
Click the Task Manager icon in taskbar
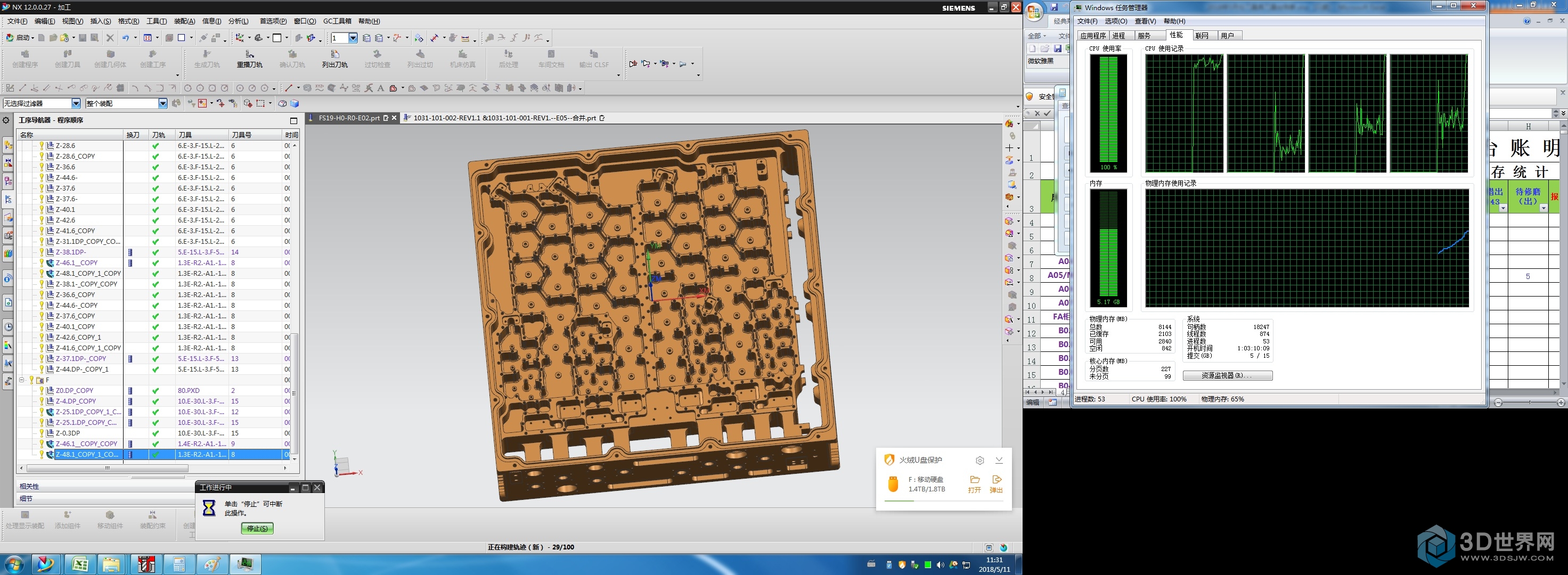point(246,564)
